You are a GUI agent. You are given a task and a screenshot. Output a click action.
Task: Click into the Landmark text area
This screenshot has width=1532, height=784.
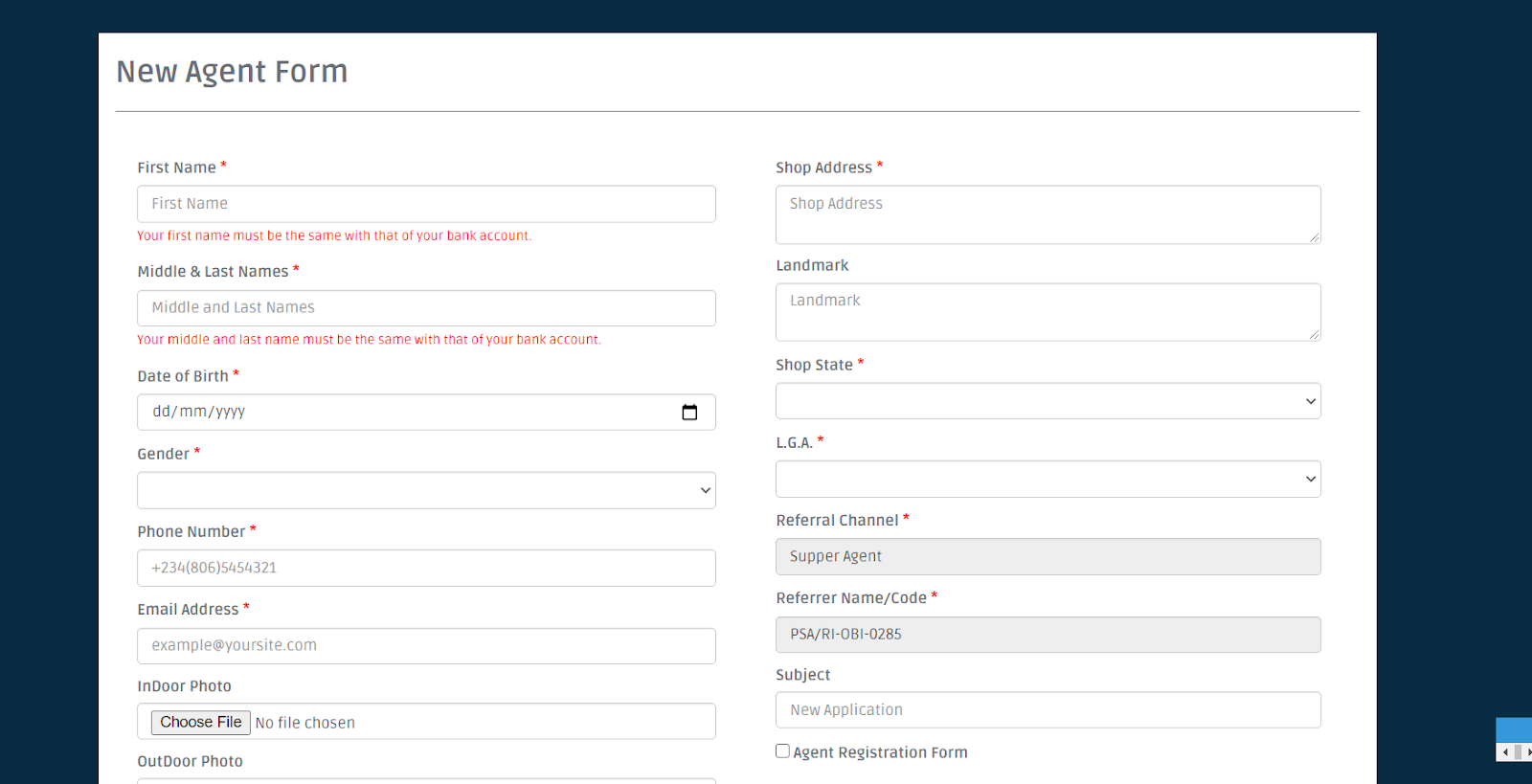pyautogui.click(x=1048, y=312)
